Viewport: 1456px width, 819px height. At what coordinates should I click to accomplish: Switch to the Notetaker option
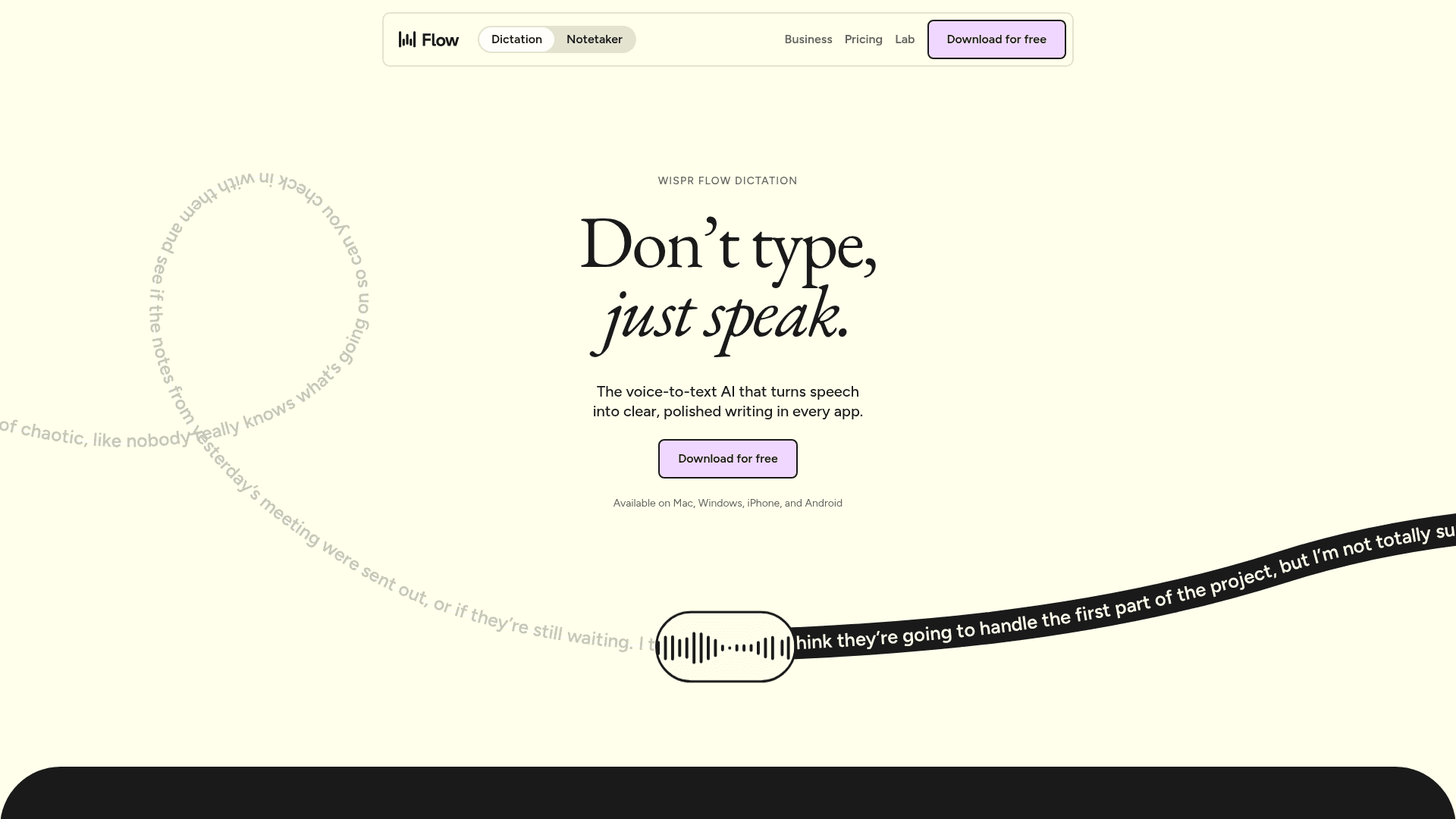click(595, 39)
